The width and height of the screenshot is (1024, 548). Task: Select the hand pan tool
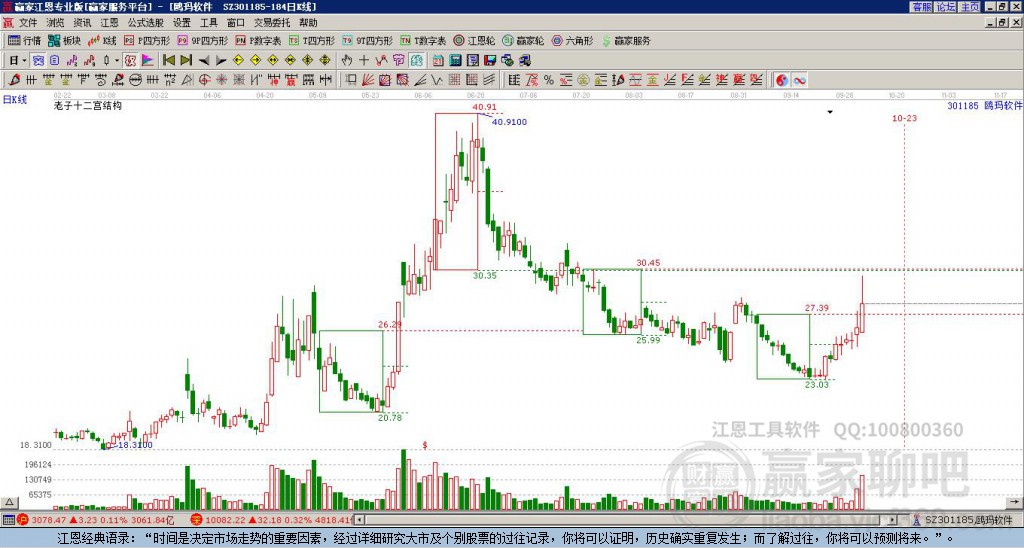[x=347, y=61]
